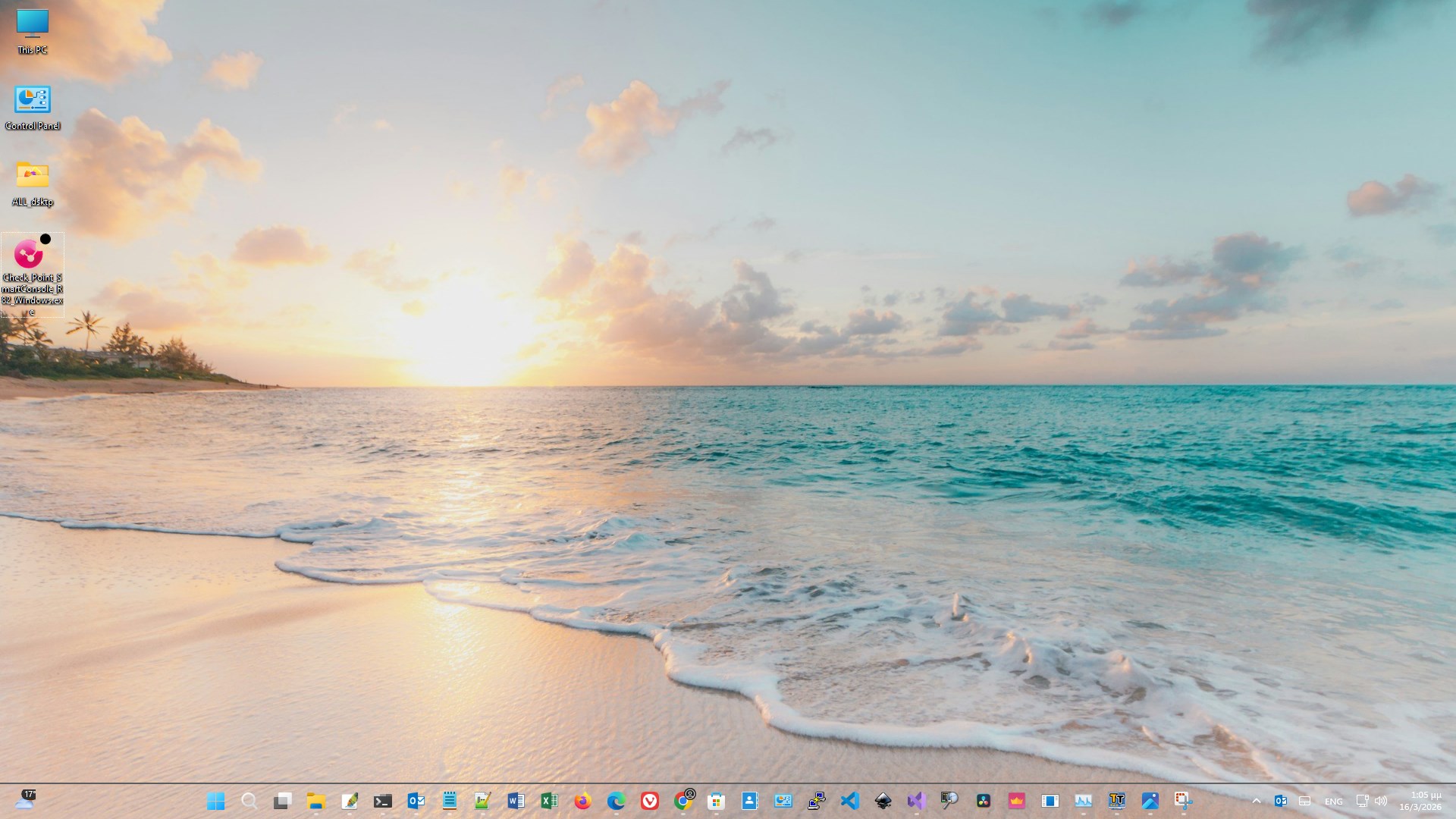Launch DaVinci Resolve from the taskbar

tap(983, 800)
